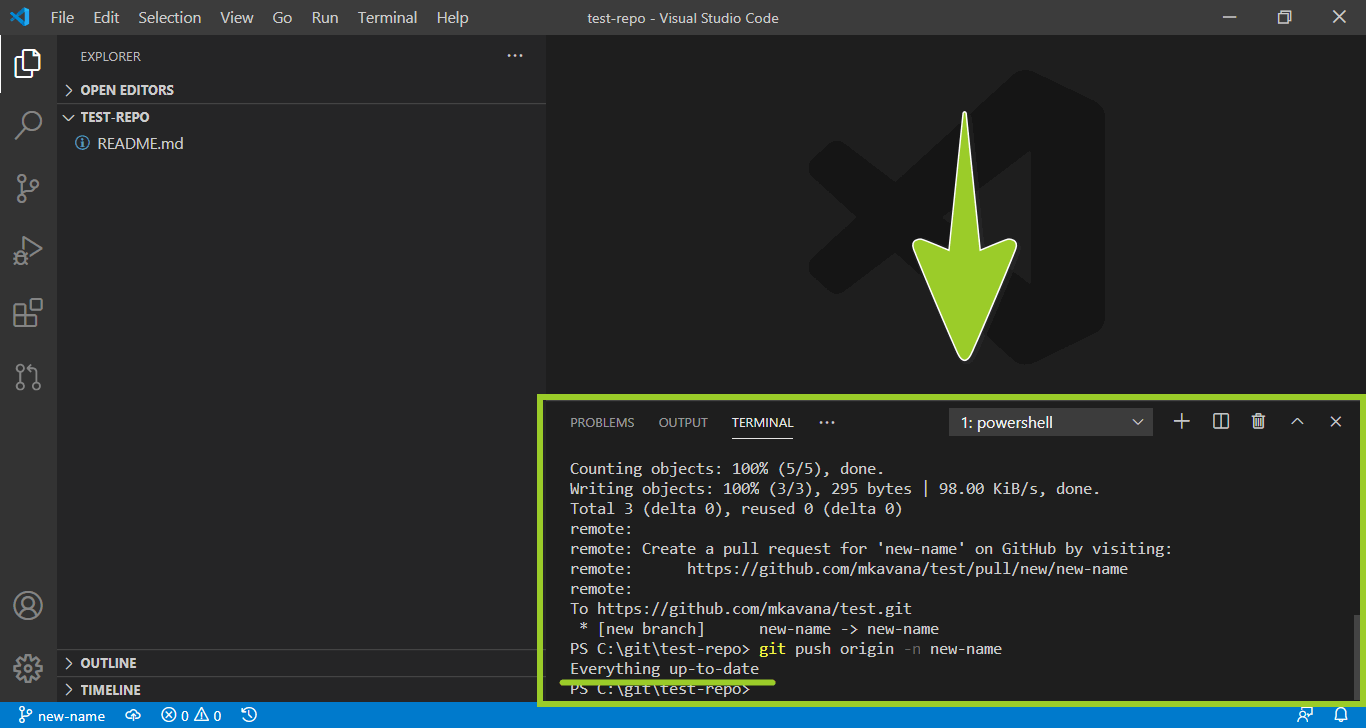Restore down the VS Code window

click(x=1285, y=17)
